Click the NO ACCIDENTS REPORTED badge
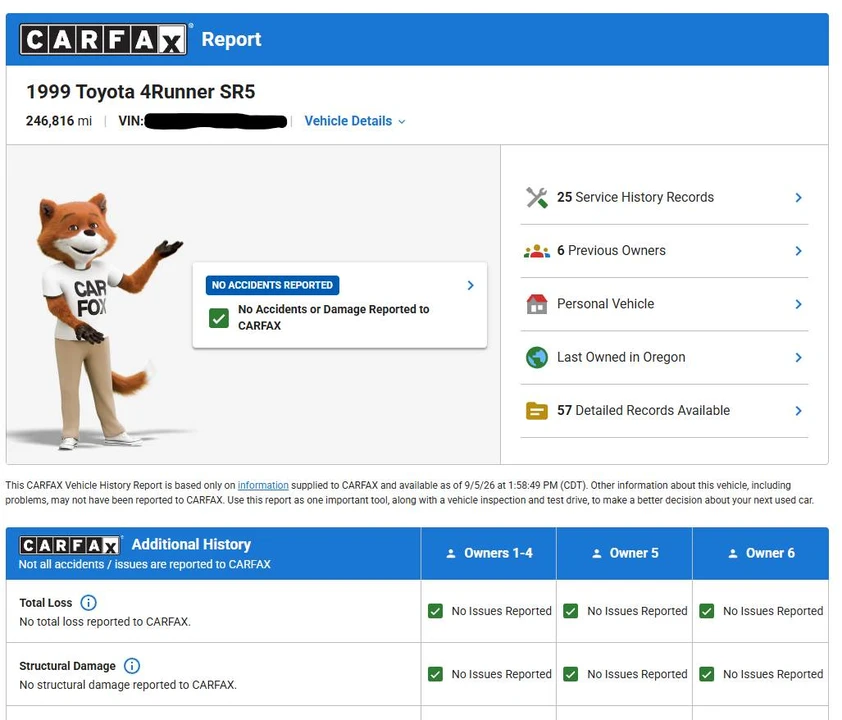 (272, 285)
